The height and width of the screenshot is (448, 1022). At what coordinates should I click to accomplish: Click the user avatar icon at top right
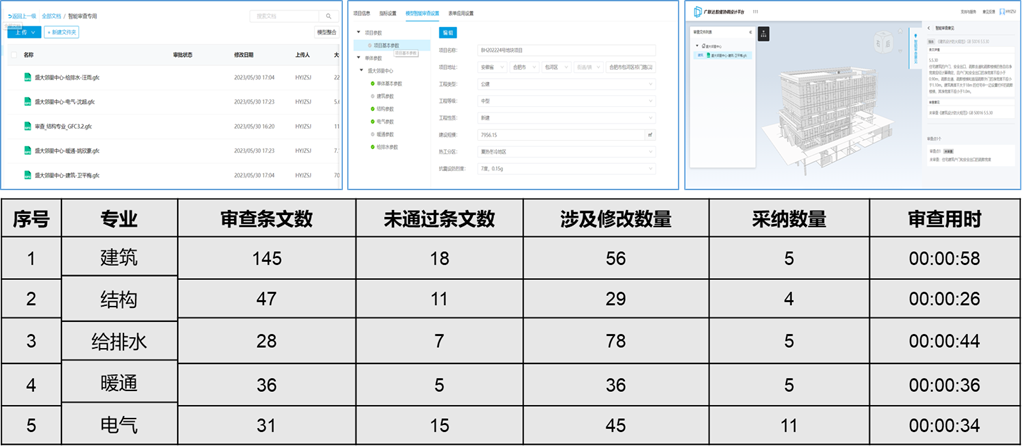tap(1000, 11)
